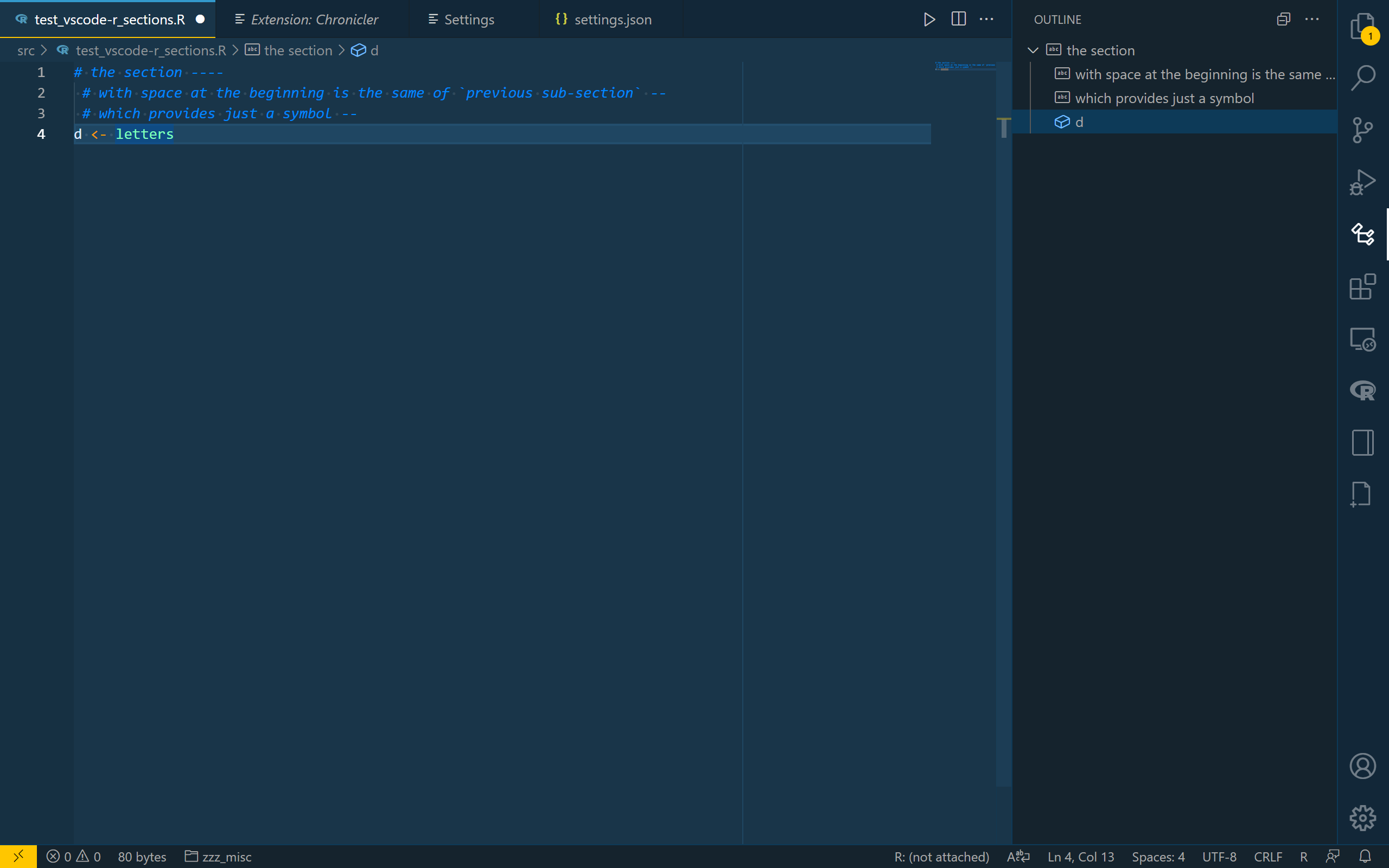Screen dimensions: 1389x868
Task: Open the Remote Explorer view
Action: [x=1362, y=339]
